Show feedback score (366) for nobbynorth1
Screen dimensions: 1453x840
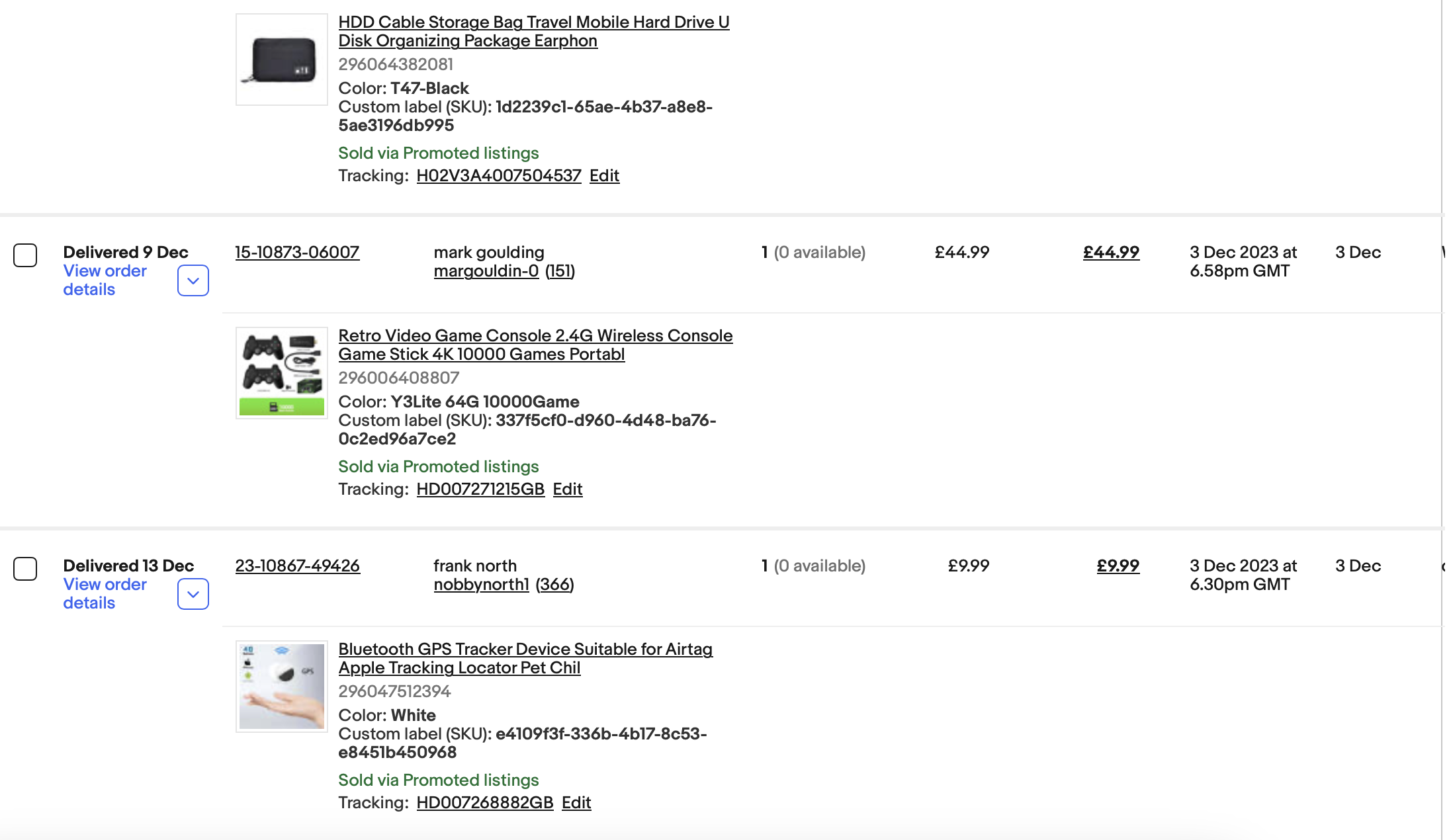(554, 584)
